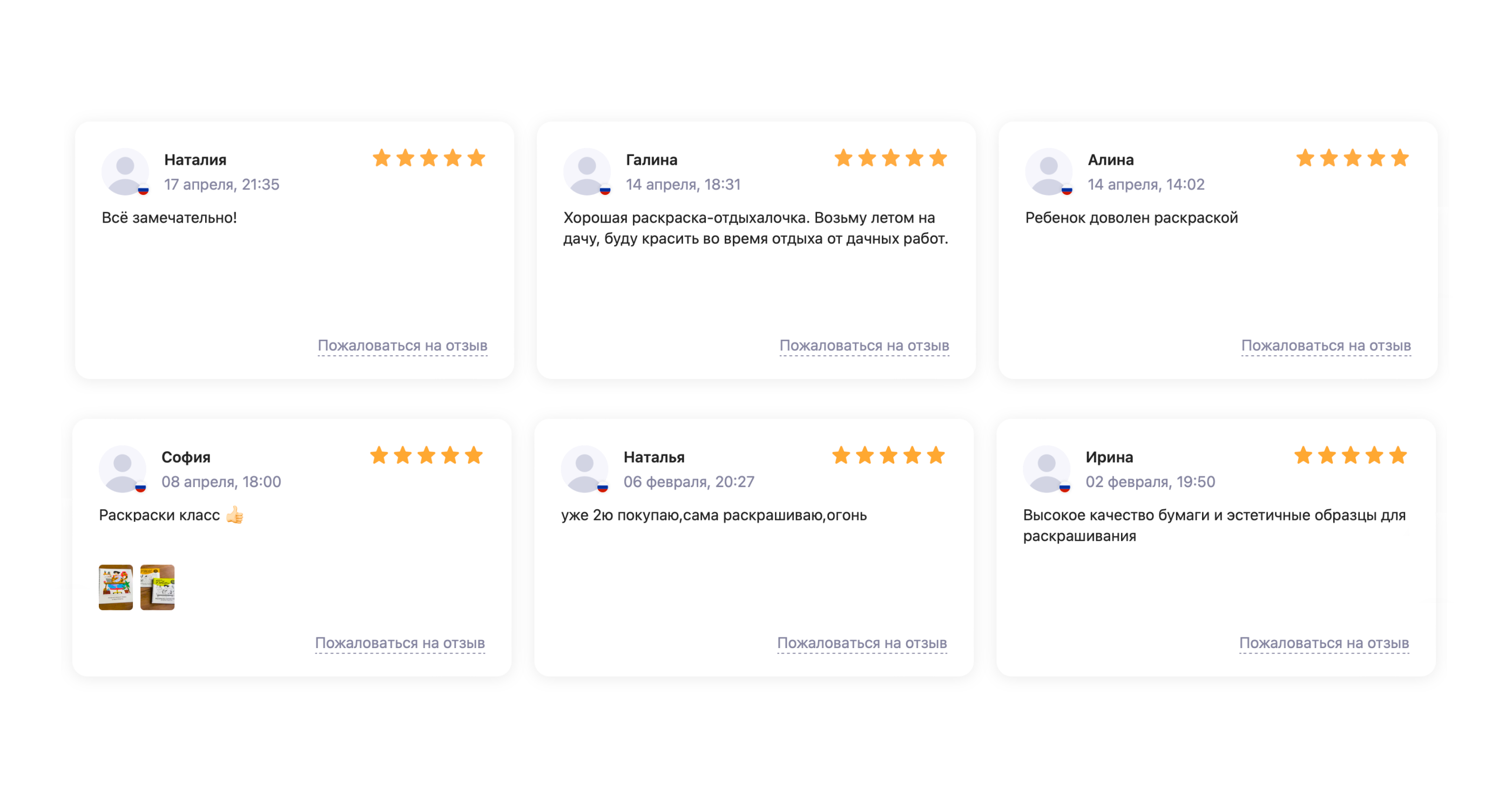Click the reviewer name Наталья
Screen dimensions: 1512x795
654,457
